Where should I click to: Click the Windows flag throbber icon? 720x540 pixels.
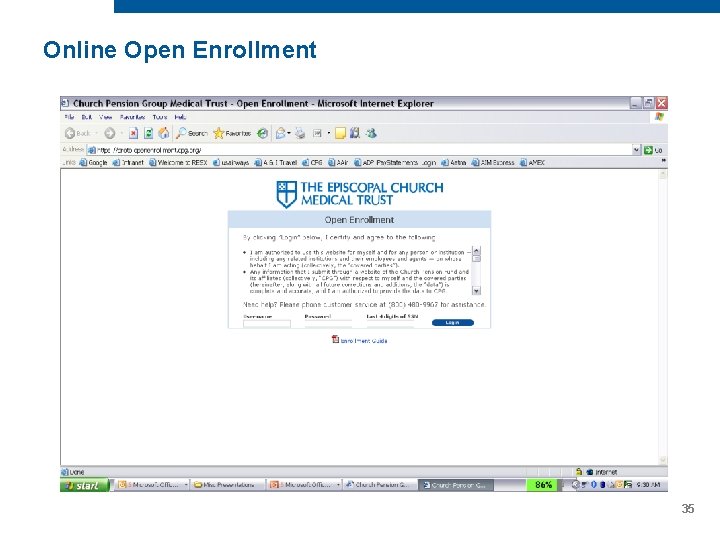click(659, 117)
